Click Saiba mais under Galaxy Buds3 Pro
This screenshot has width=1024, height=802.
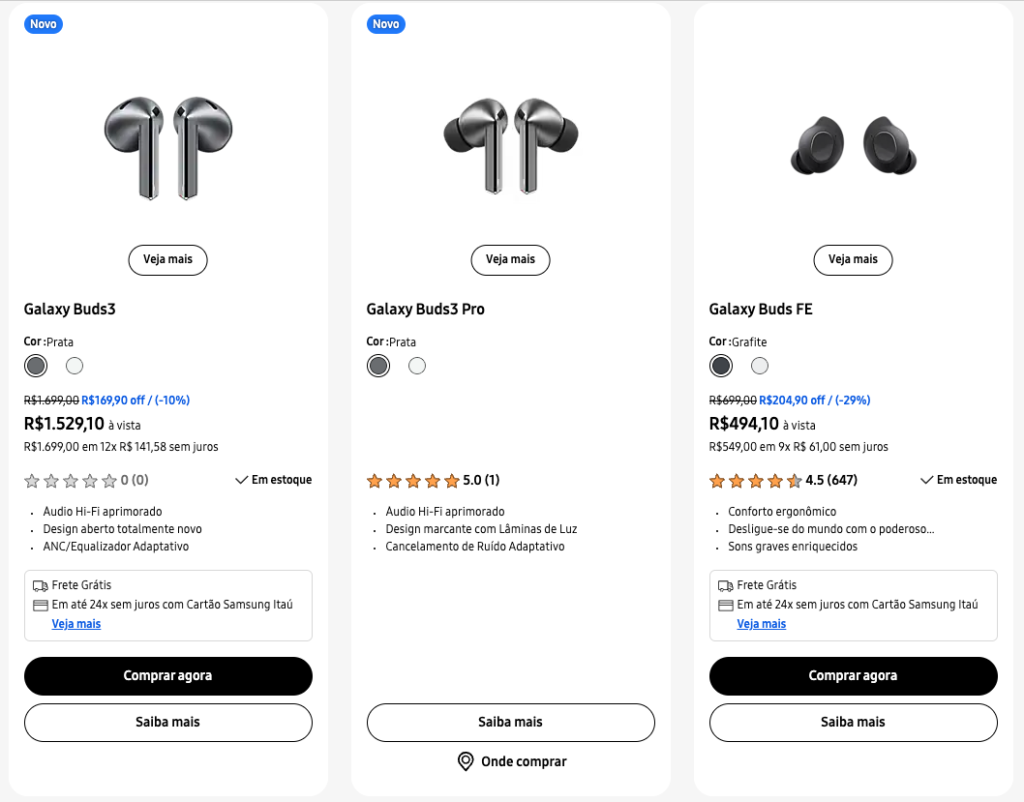click(510, 721)
